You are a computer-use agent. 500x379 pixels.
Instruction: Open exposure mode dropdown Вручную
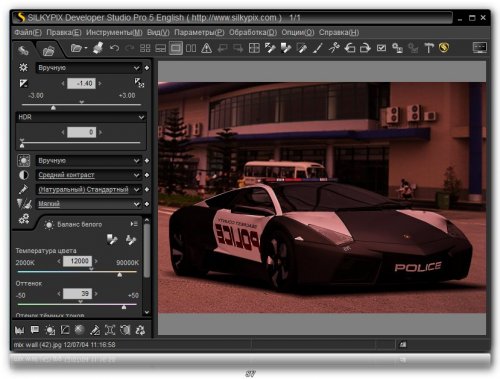[x=88, y=68]
